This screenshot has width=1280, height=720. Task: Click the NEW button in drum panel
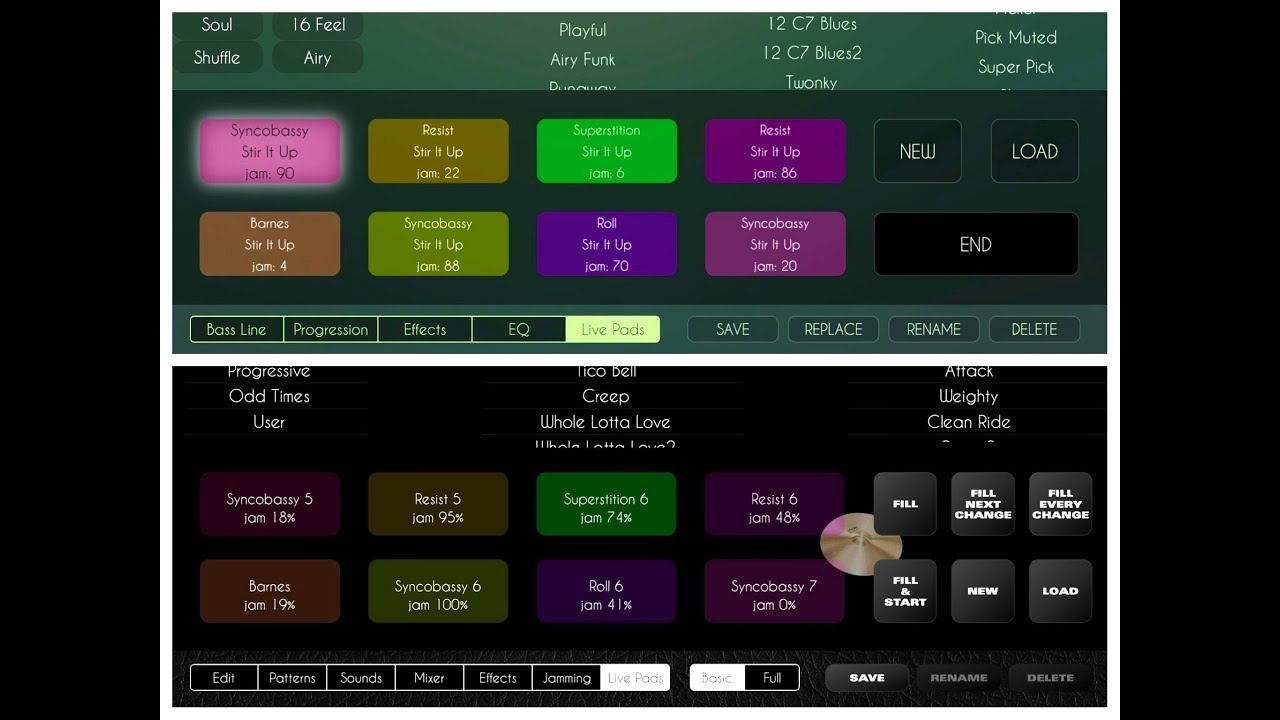(x=983, y=591)
